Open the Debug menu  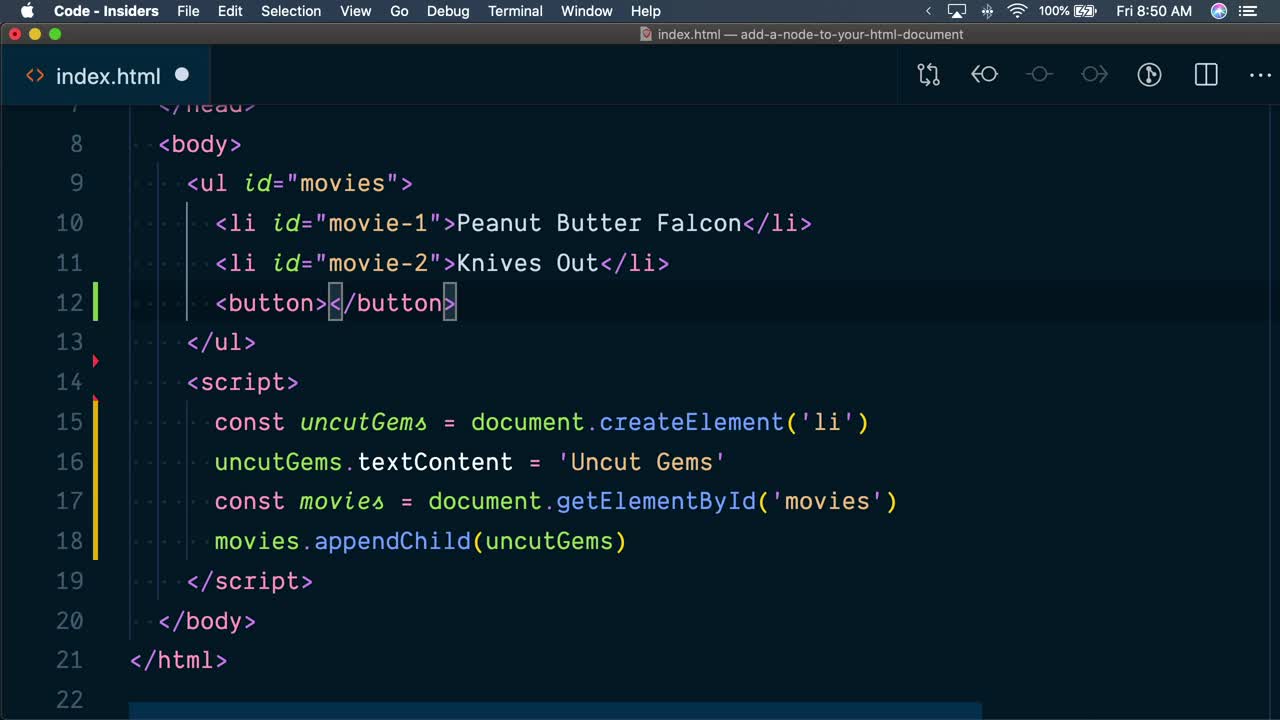pyautogui.click(x=447, y=11)
